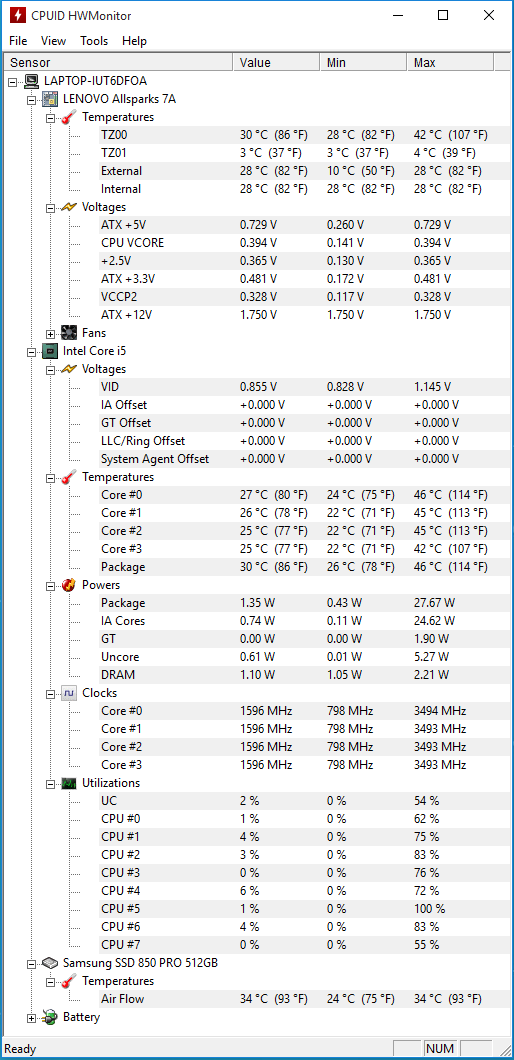Expand the Fans node

click(x=50, y=333)
